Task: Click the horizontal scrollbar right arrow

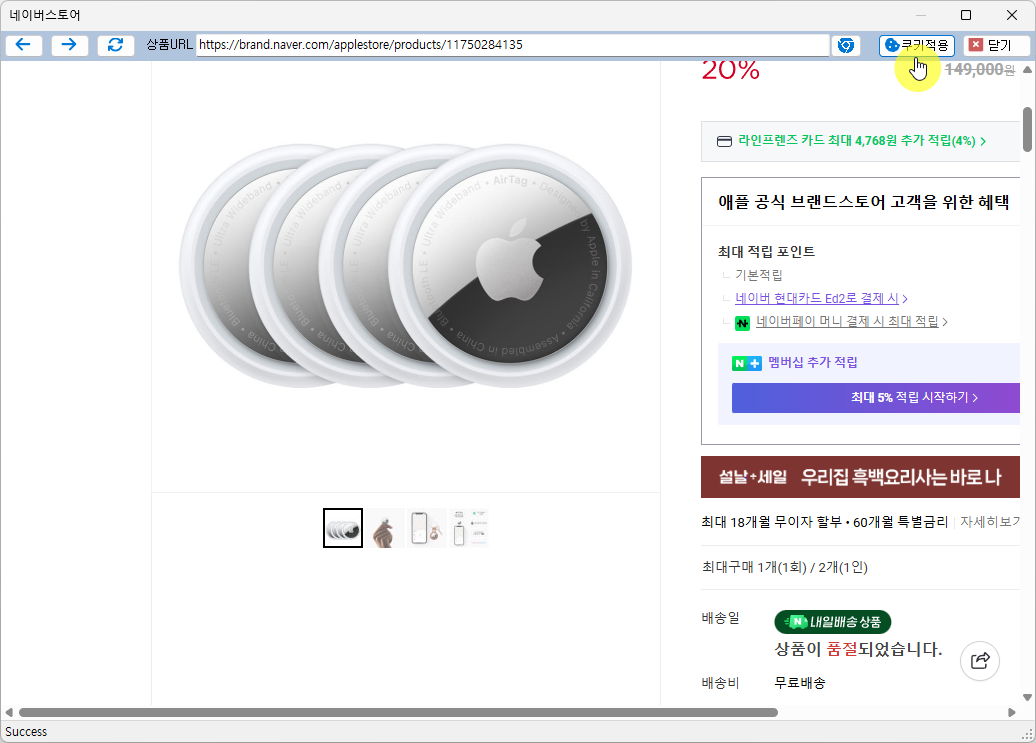Action: pos(1012,713)
